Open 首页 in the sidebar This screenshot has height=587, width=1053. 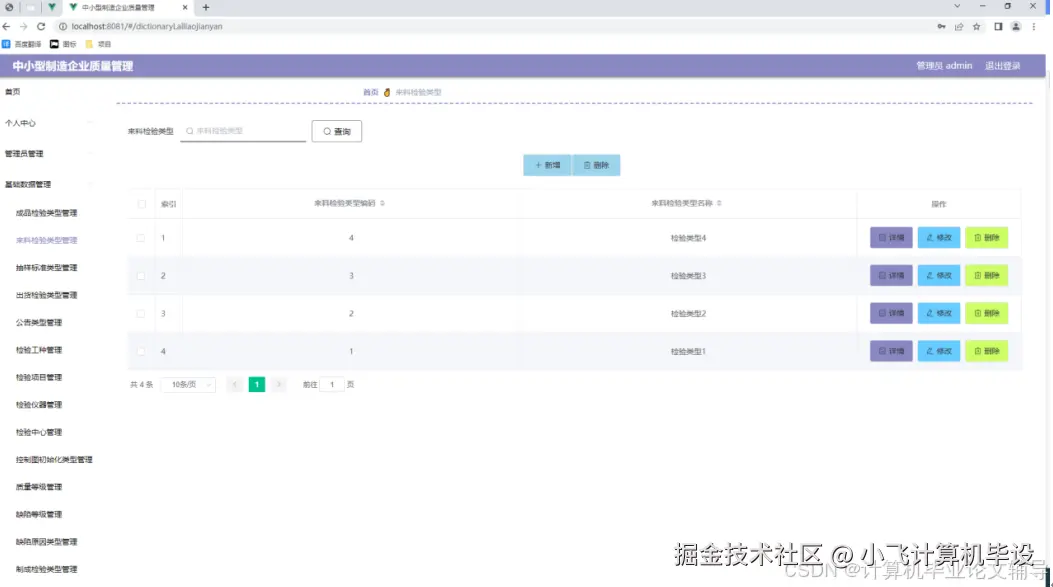(x=12, y=91)
